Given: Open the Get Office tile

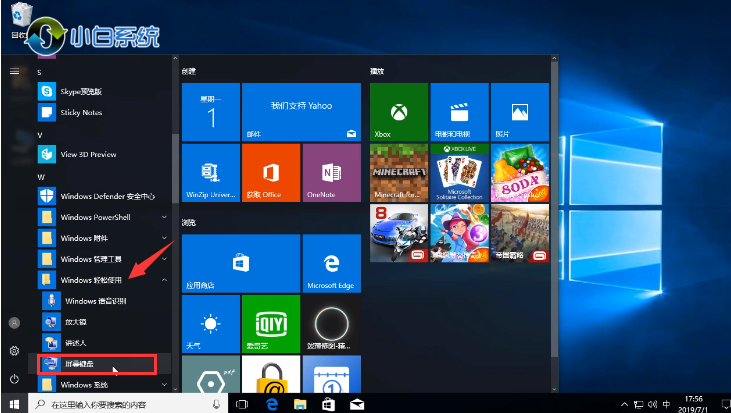Looking at the screenshot, I should click(271, 172).
